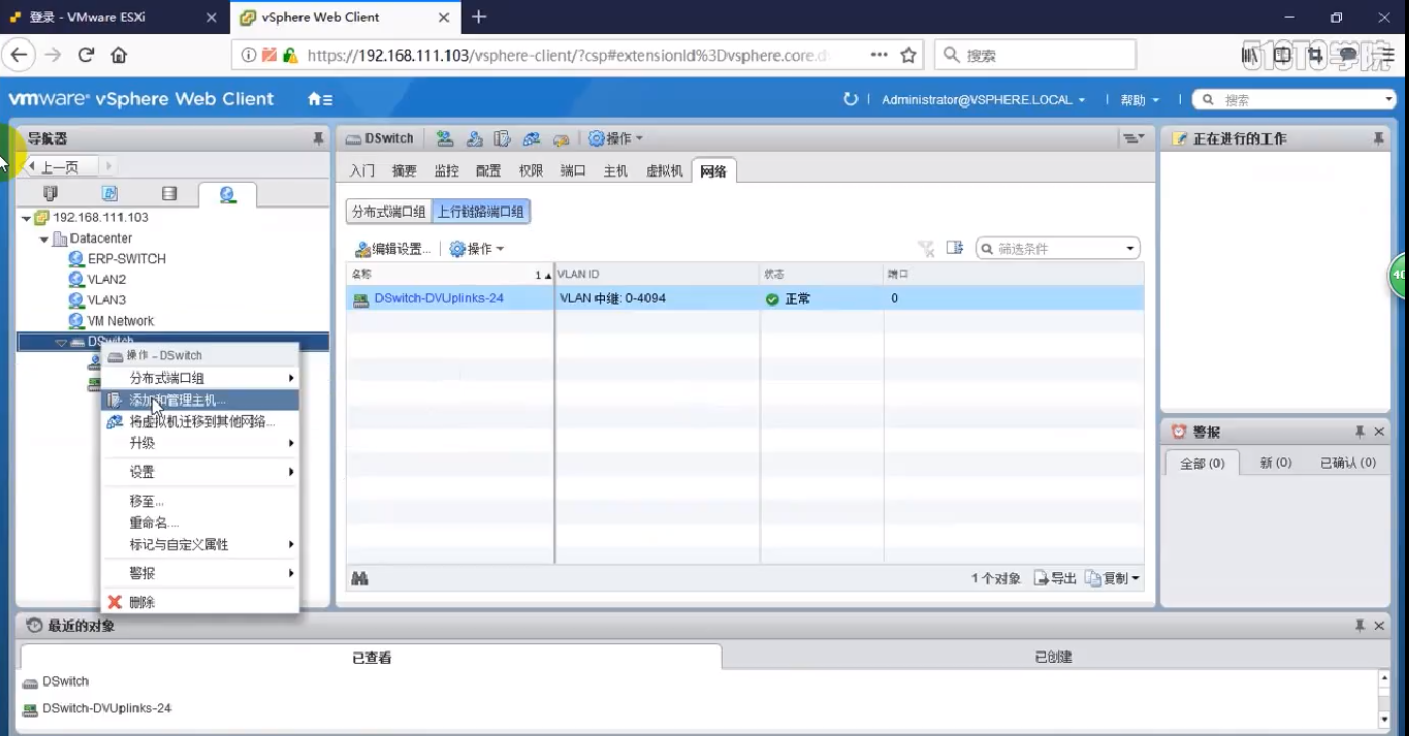This screenshot has width=1409, height=736.
Task: Open the 升级 context submenu
Action: (200, 443)
